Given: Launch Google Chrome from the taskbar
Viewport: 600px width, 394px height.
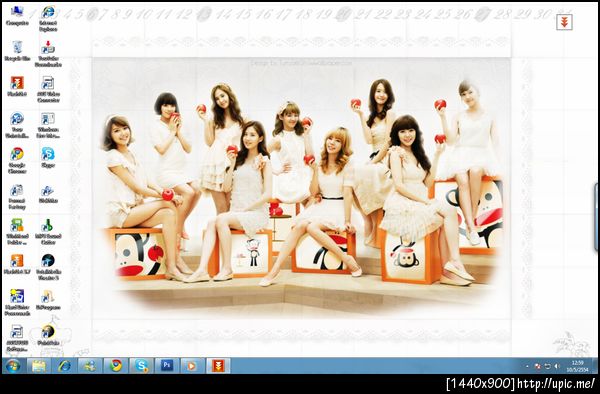Looking at the screenshot, I should 116,366.
